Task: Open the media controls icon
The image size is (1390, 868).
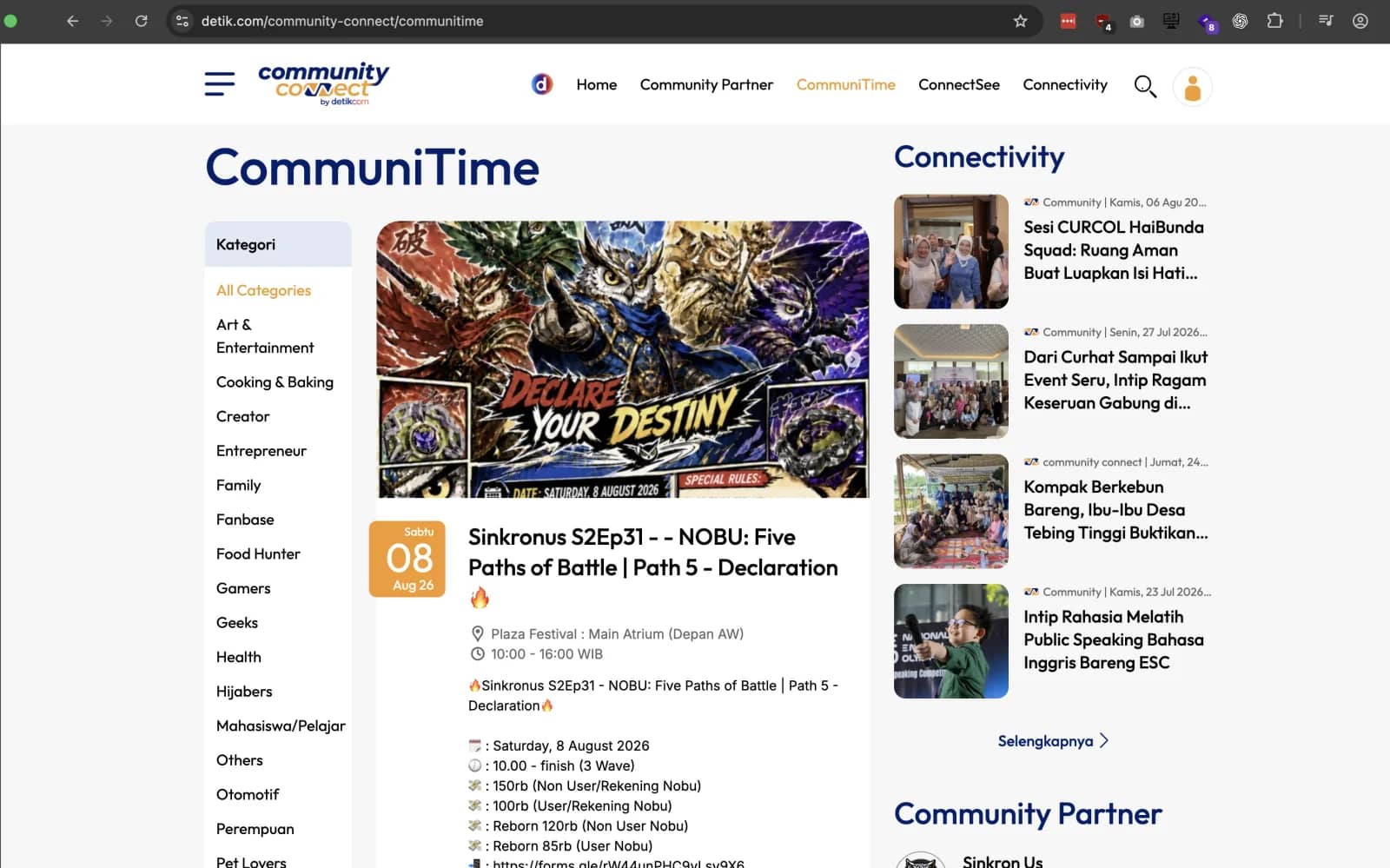Action: [1326, 21]
